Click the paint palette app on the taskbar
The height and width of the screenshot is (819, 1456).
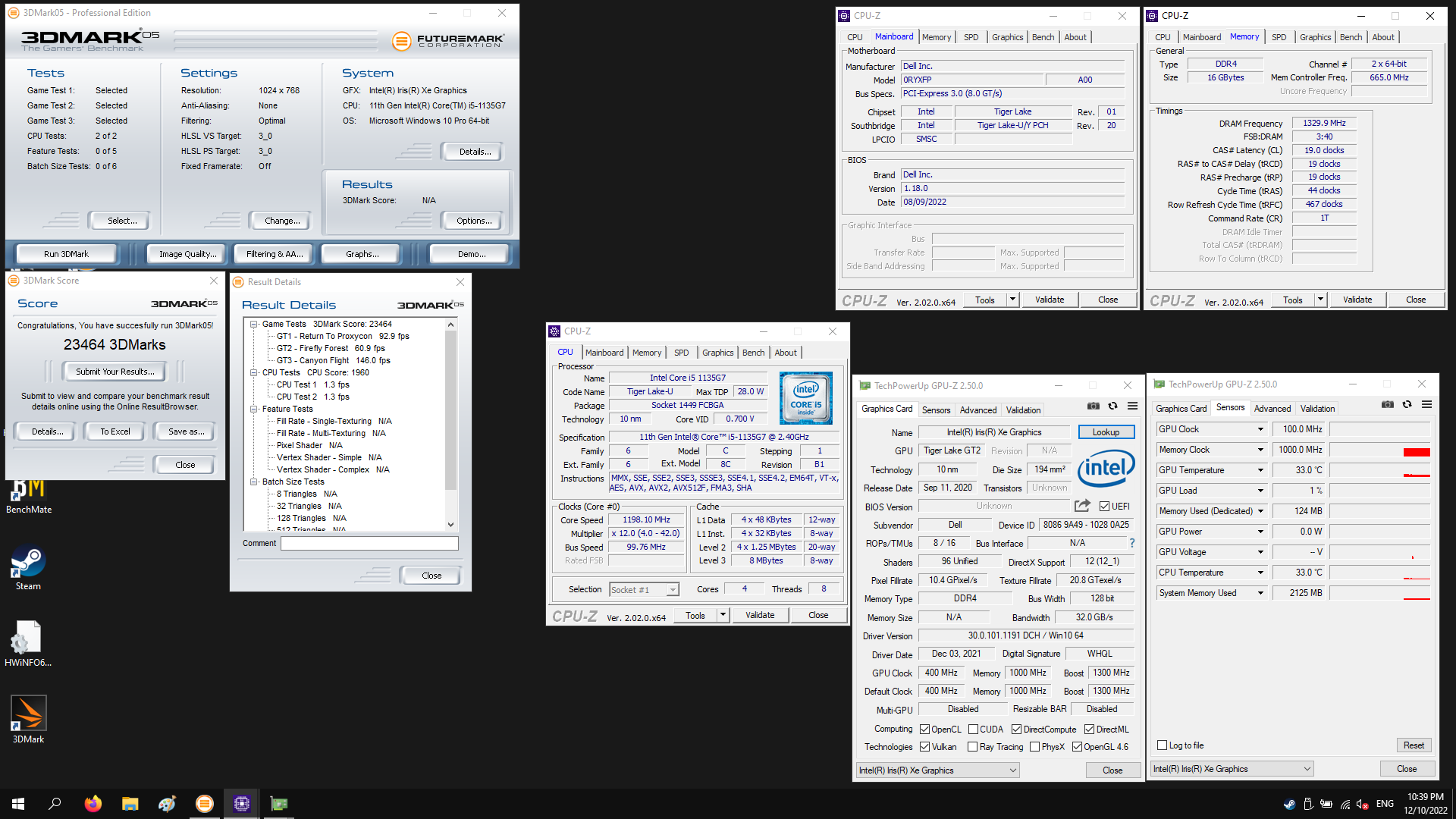coord(167,804)
